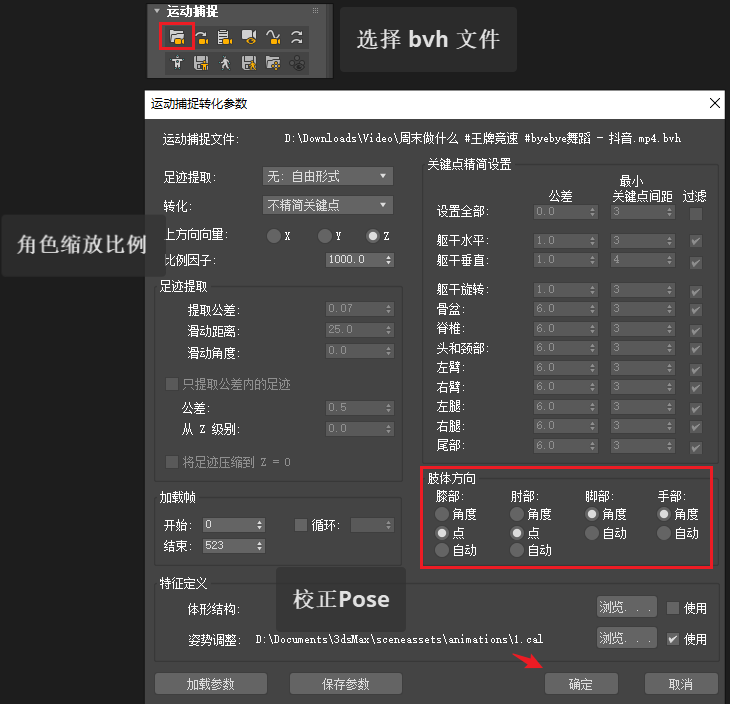This screenshot has width=730, height=704.
Task: Click the 结束 frame spinner arrows
Action: pos(260,546)
